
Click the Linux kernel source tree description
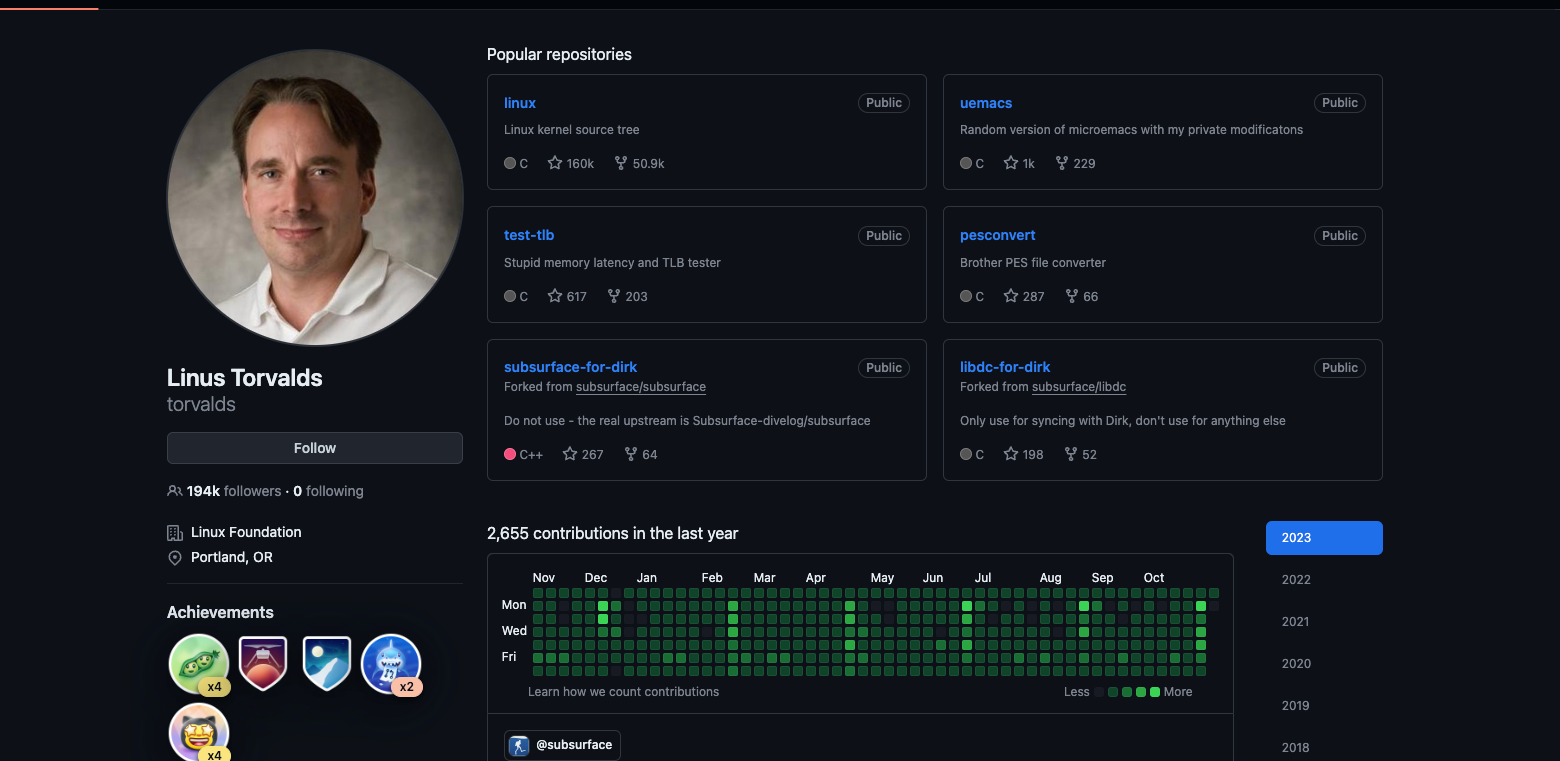[572, 130]
